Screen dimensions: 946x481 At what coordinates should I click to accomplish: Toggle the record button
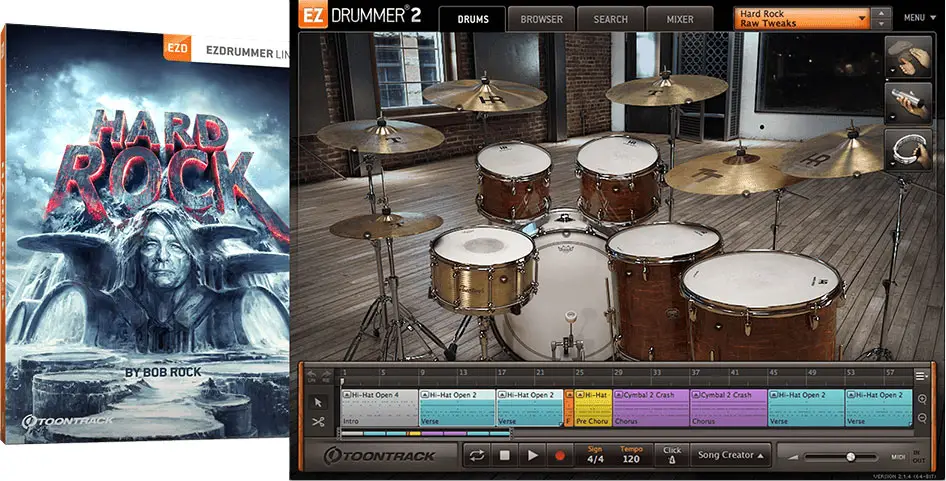tap(560, 456)
